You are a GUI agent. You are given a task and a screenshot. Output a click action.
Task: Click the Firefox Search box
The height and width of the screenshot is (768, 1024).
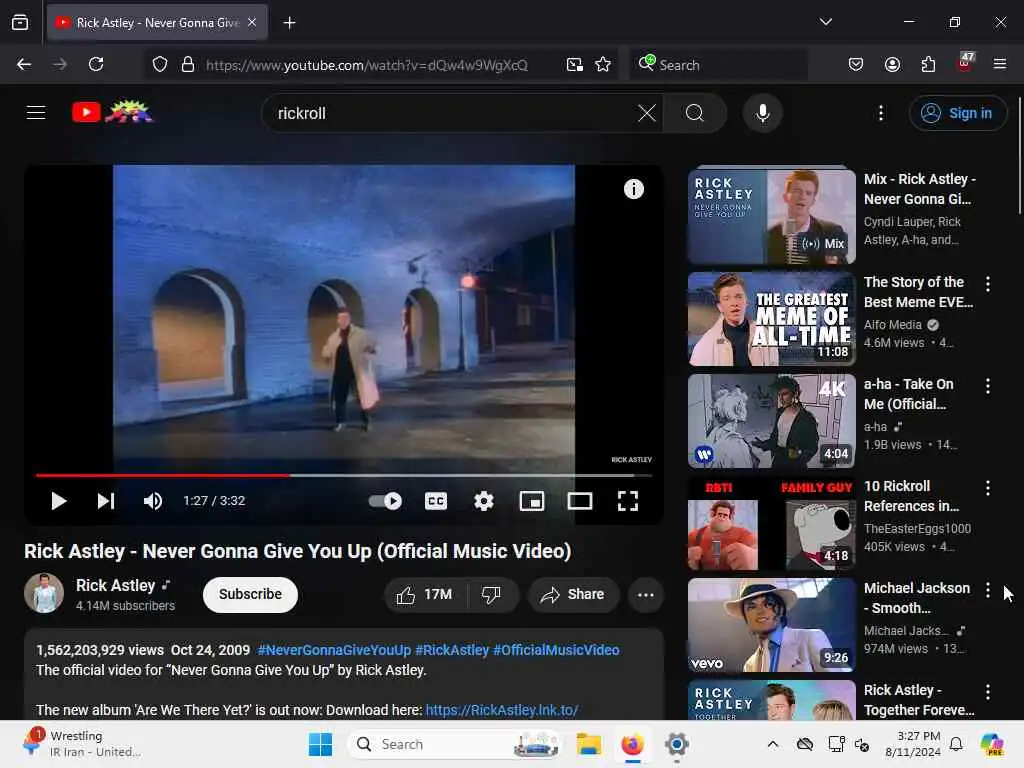click(718, 65)
